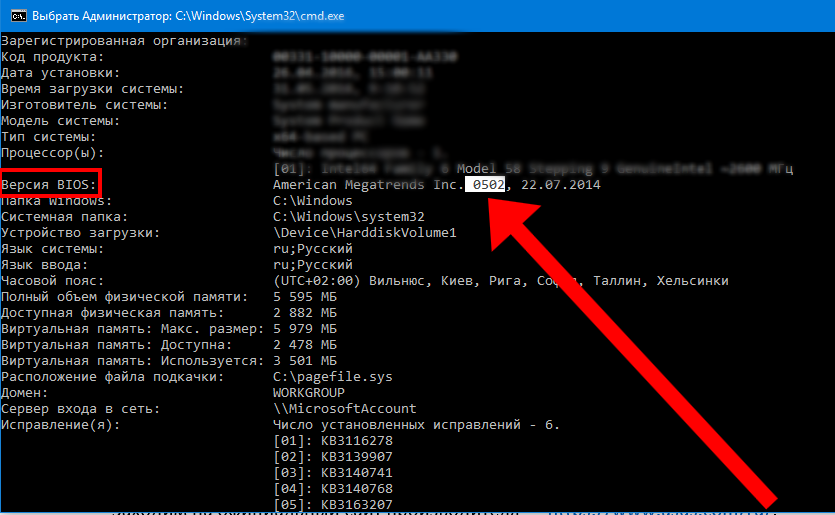Click the cmd.exe icon in title bar
The image size is (835, 515).
(14, 16)
